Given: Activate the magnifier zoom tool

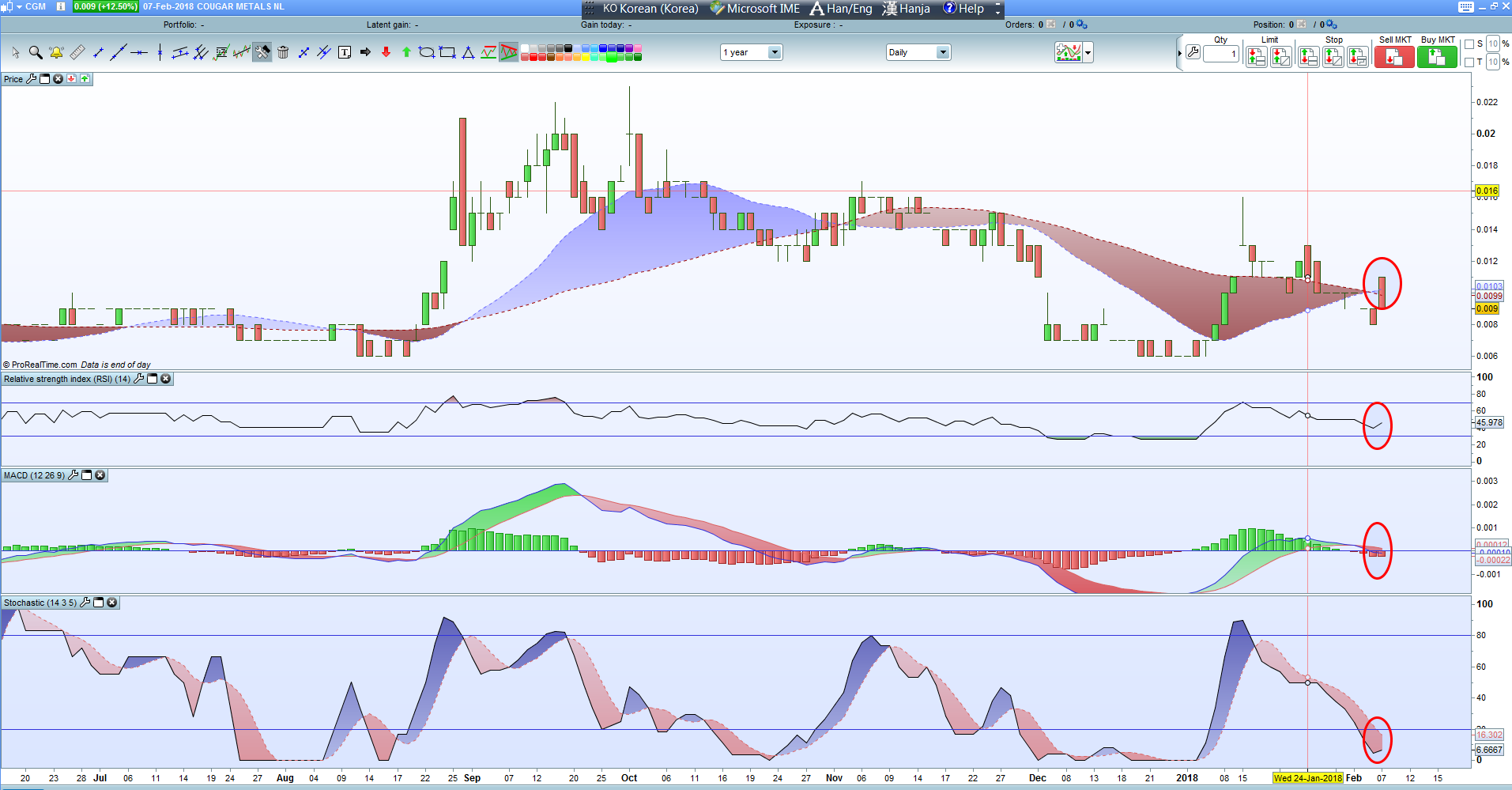Looking at the screenshot, I should (36, 52).
